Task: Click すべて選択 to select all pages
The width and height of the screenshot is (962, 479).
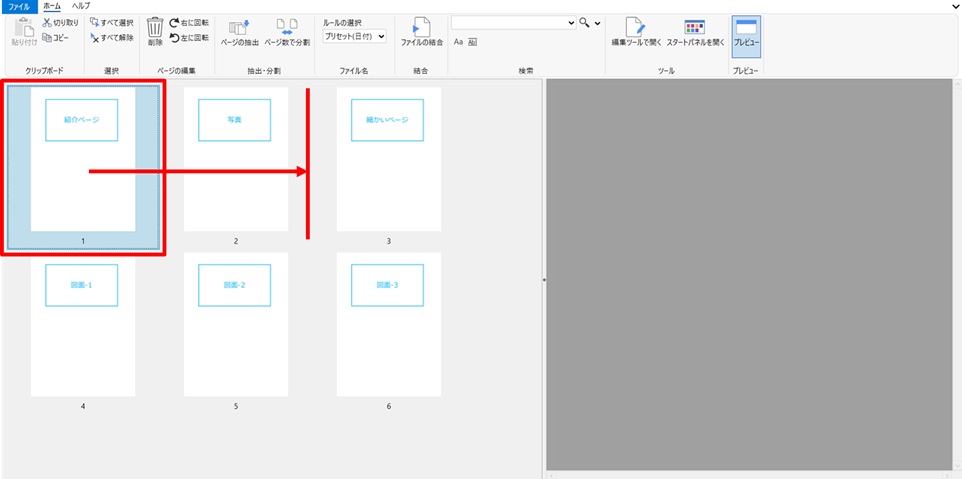Action: click(x=111, y=22)
